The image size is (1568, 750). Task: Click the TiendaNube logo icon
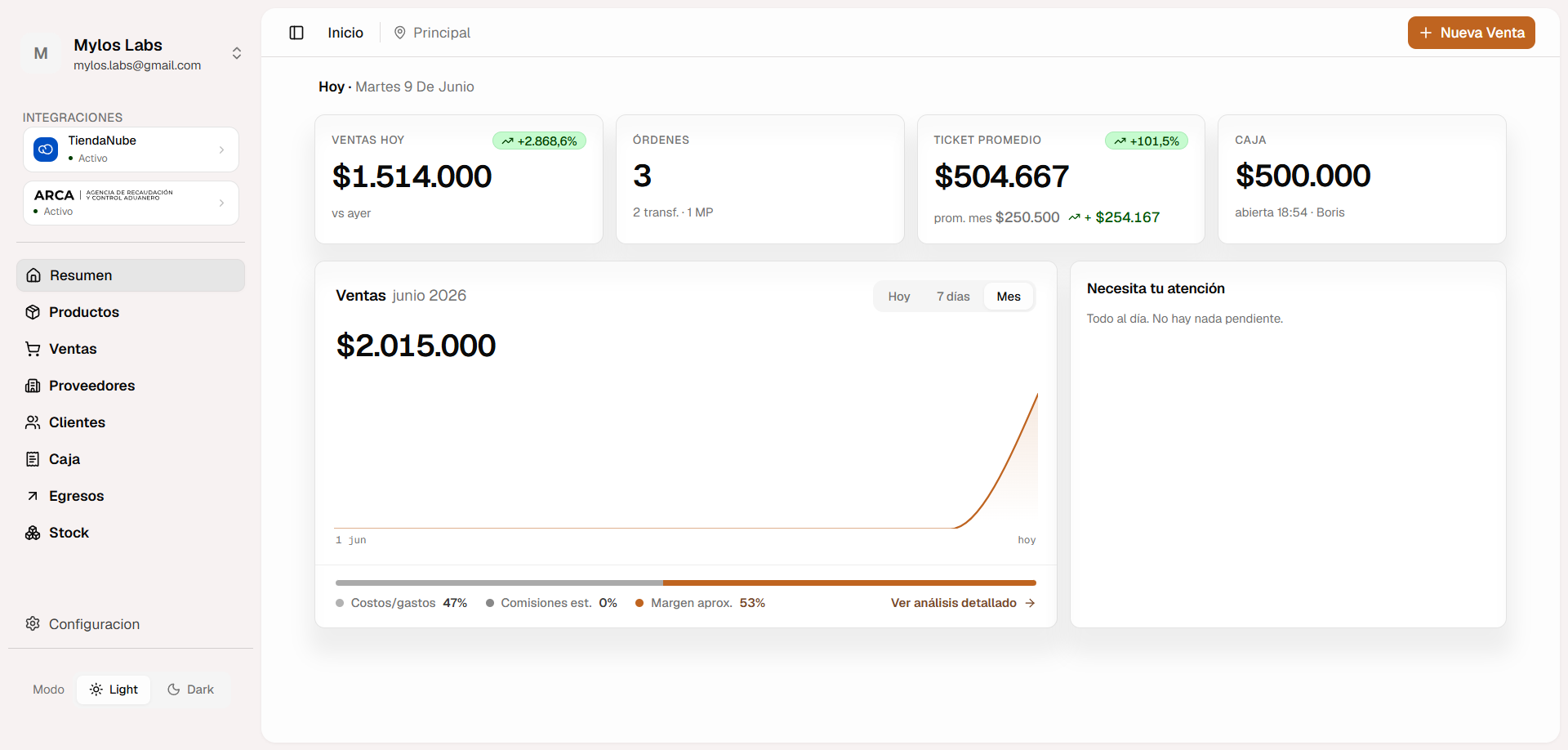pos(46,150)
